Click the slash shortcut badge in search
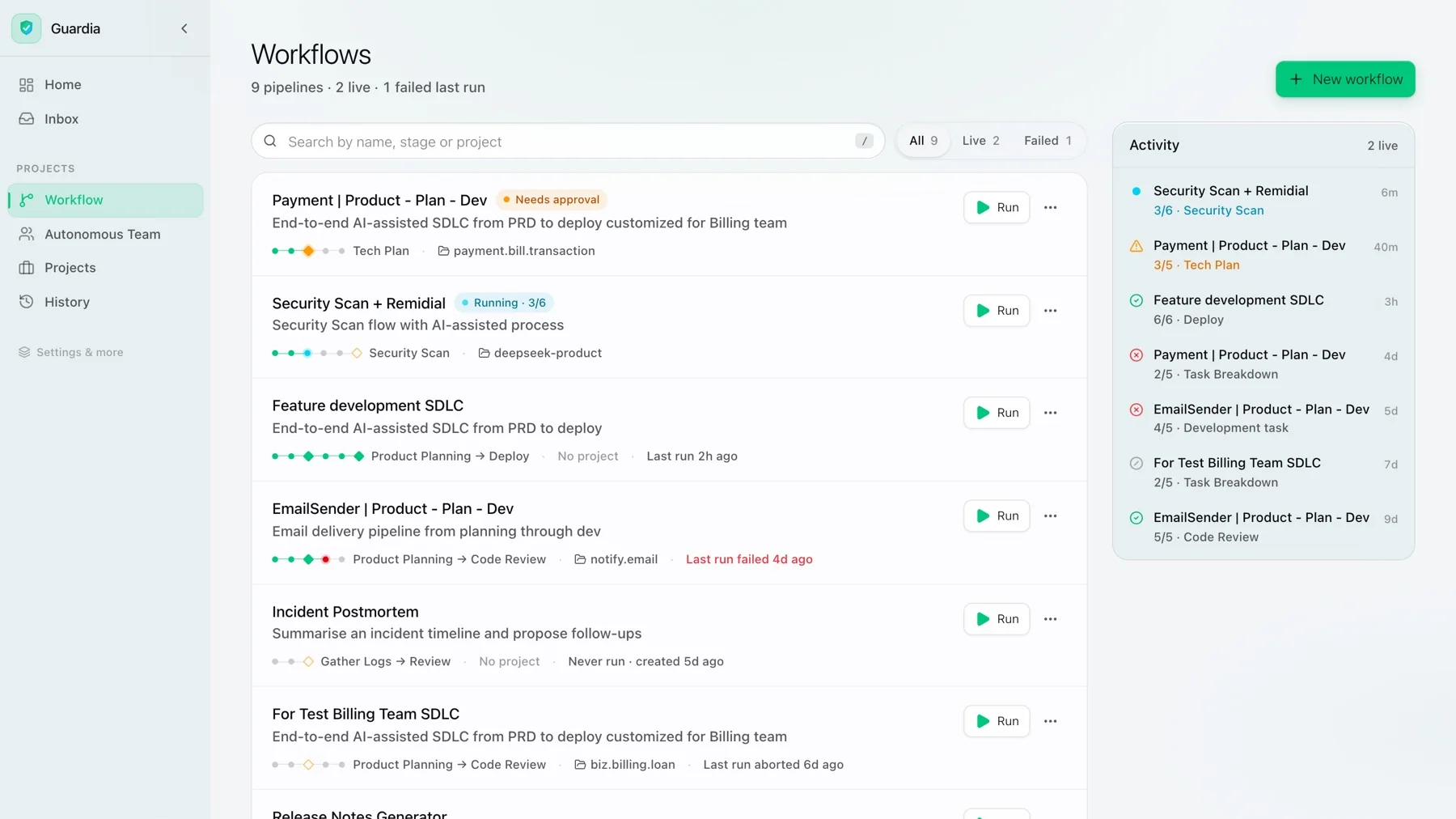 [x=864, y=142]
